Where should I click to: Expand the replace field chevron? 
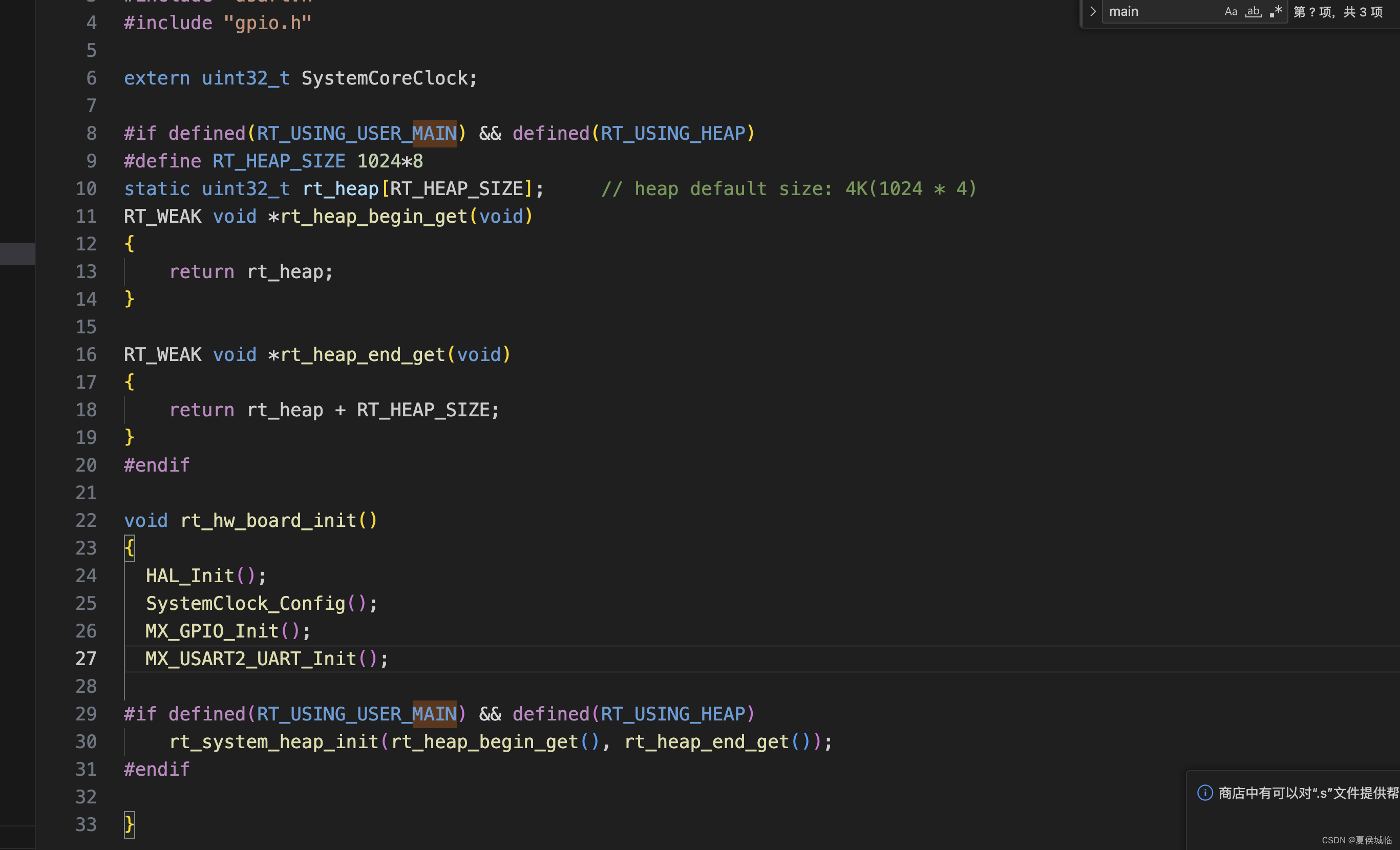1092,11
